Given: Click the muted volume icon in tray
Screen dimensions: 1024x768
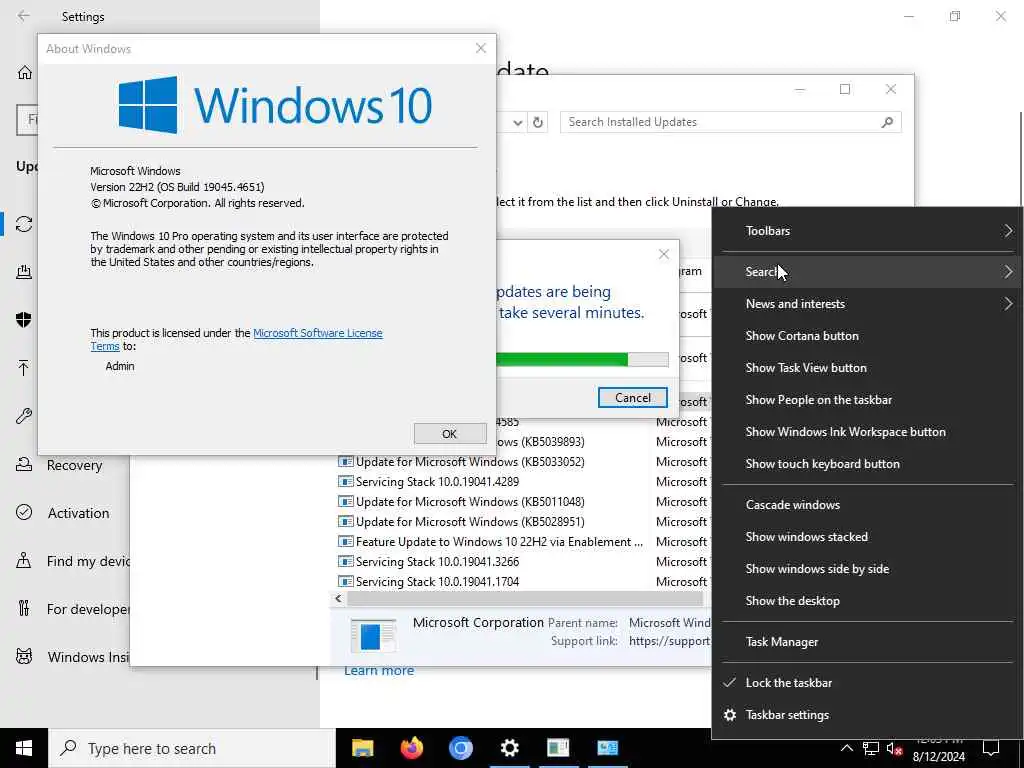Looking at the screenshot, I should (x=894, y=748).
